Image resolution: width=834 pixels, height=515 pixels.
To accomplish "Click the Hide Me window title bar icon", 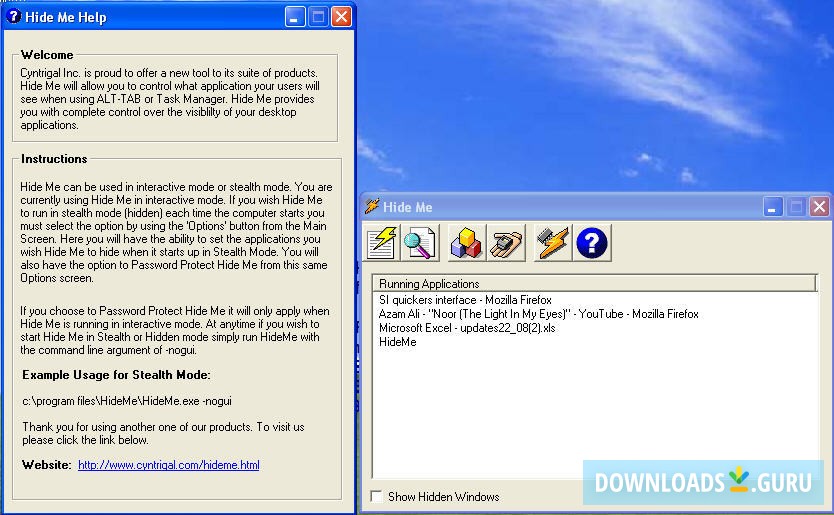I will [x=372, y=206].
